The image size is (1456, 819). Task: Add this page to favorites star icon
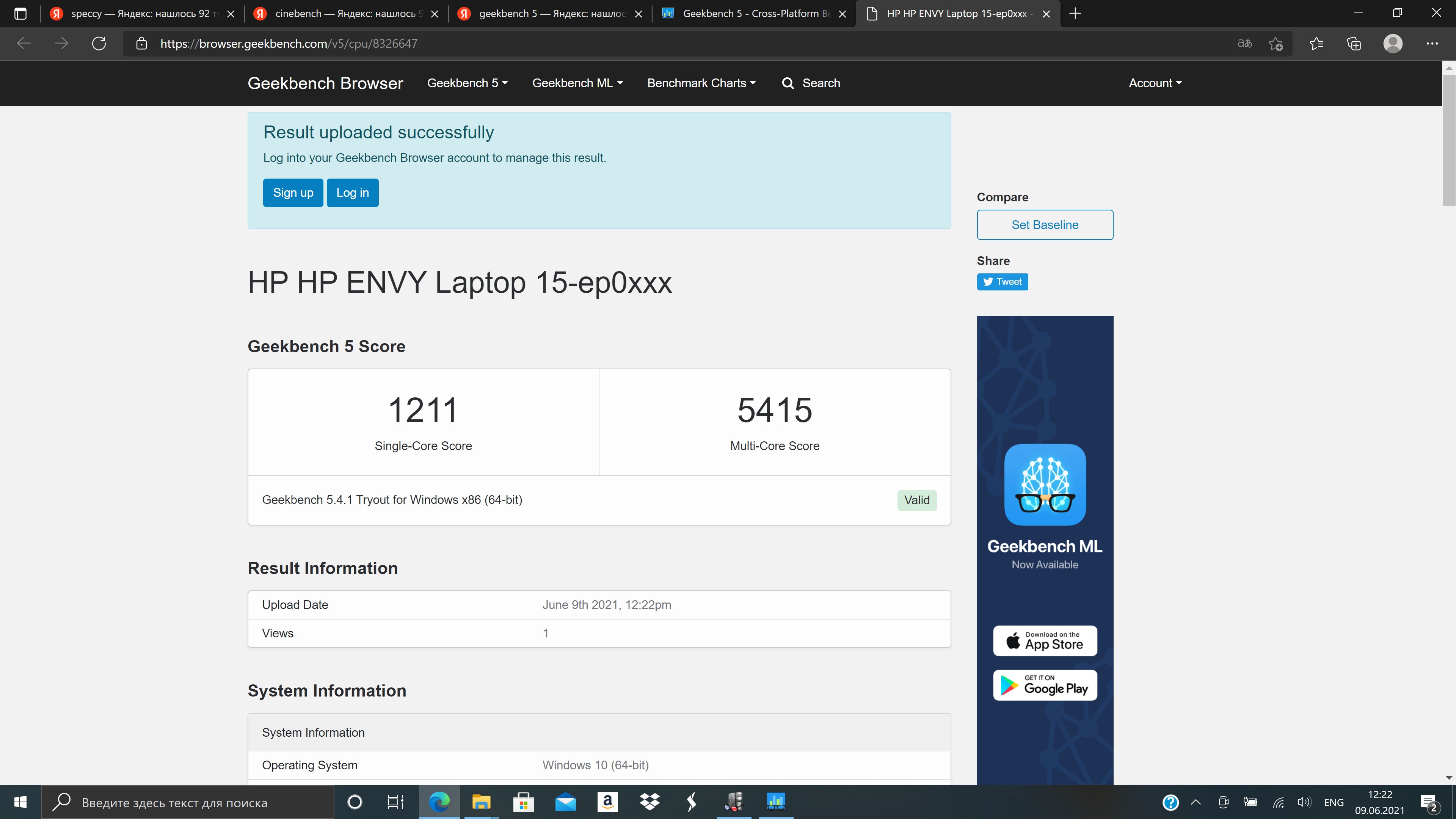click(x=1275, y=44)
